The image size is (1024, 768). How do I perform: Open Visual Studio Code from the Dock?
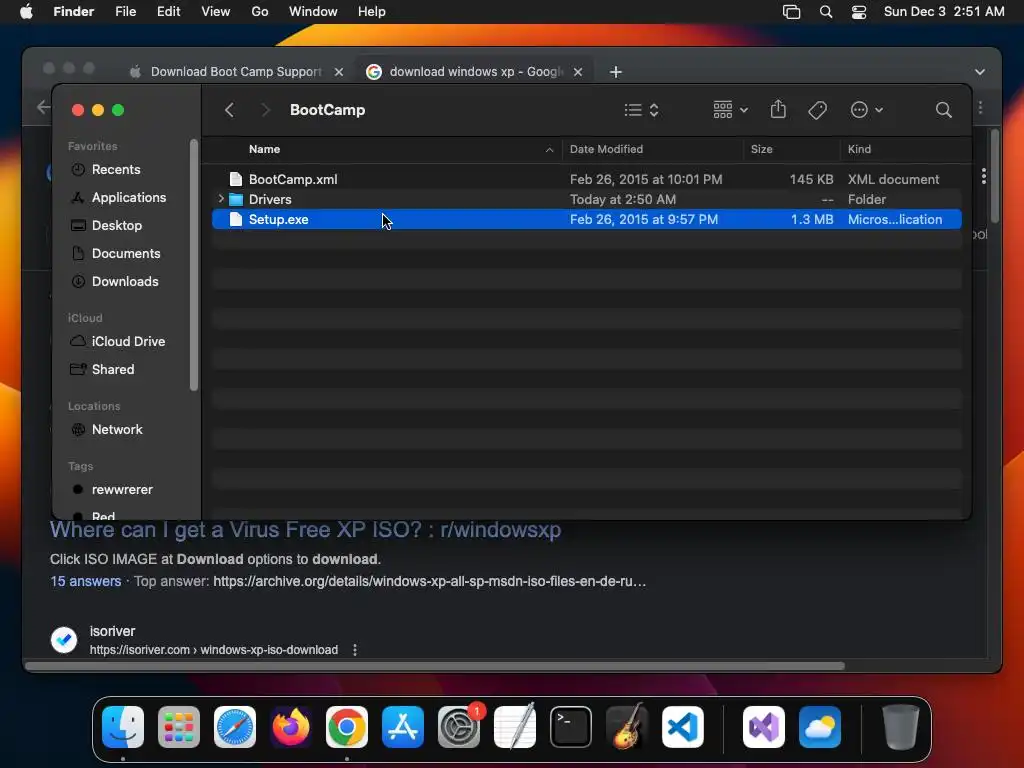pos(682,726)
